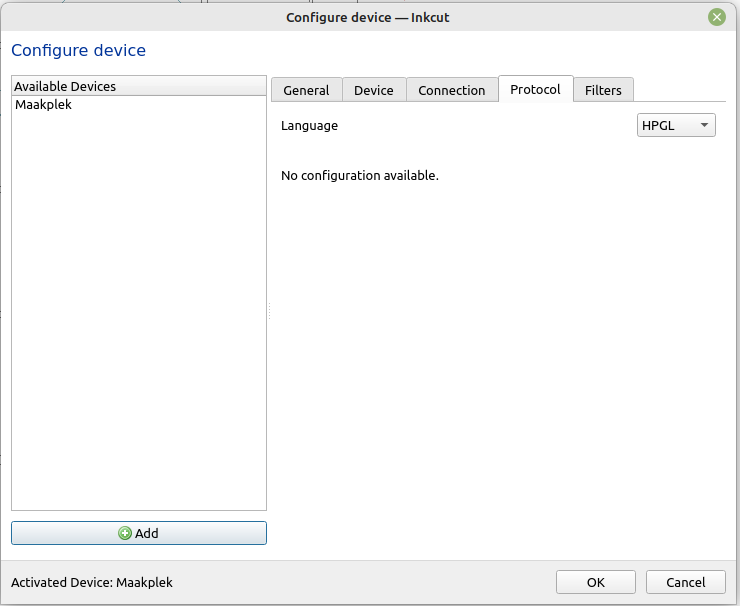Select Maakplek in the device list

[x=43, y=104]
